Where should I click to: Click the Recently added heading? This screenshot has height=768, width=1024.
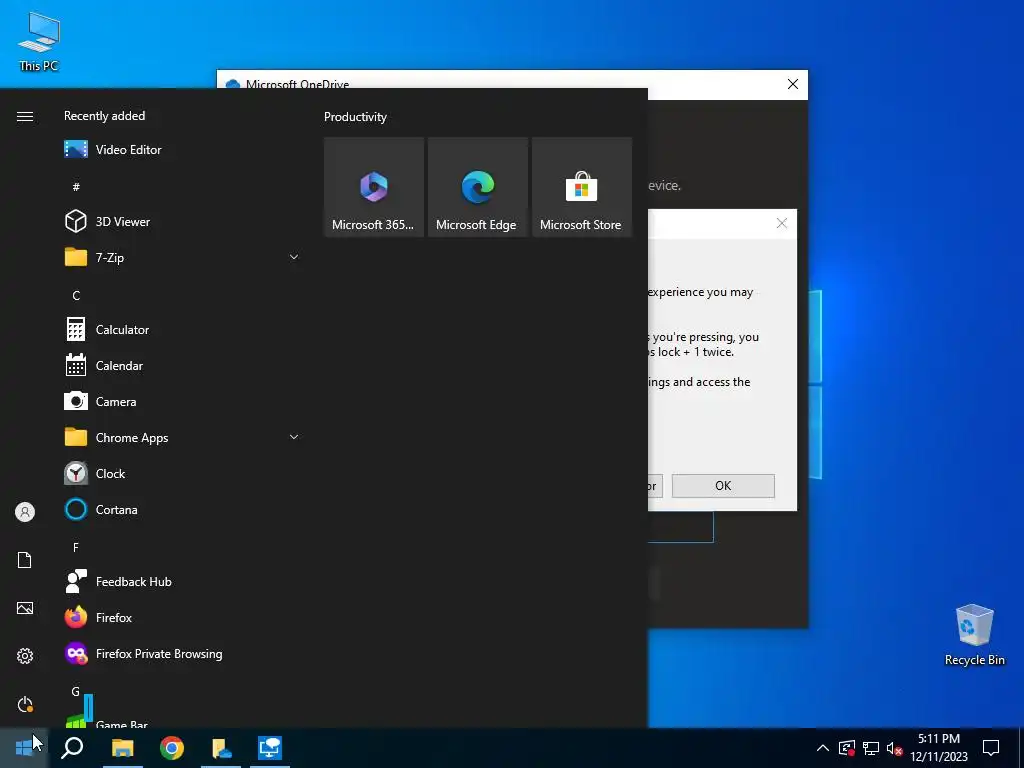click(104, 116)
